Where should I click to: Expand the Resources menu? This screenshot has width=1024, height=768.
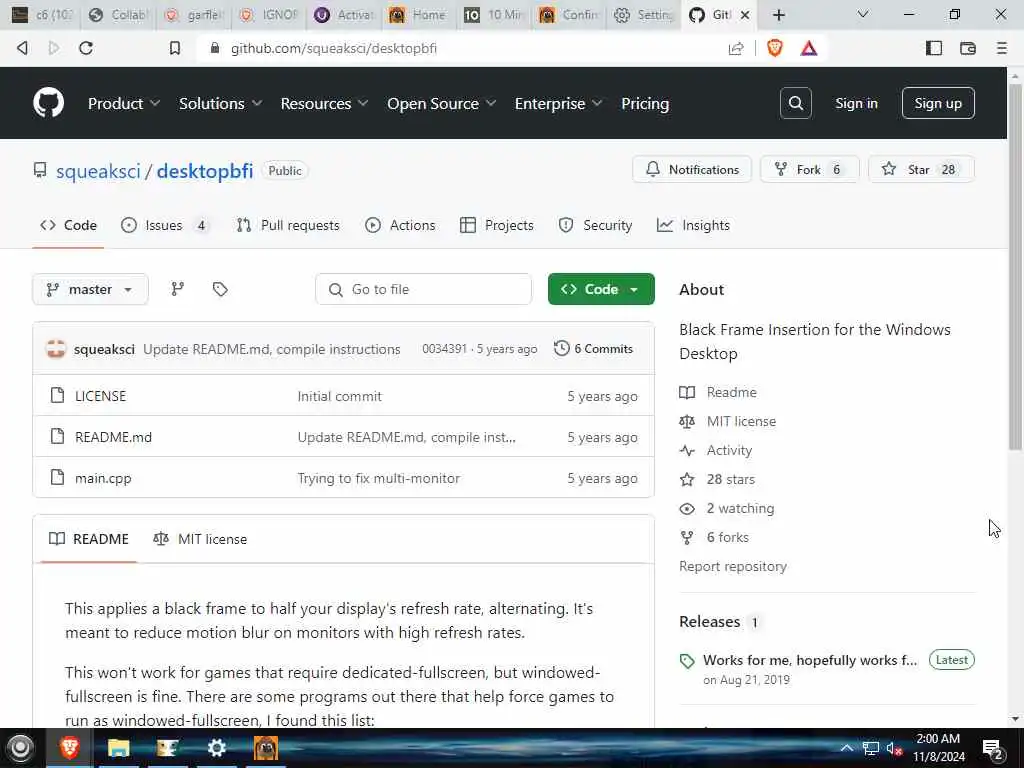coord(324,103)
